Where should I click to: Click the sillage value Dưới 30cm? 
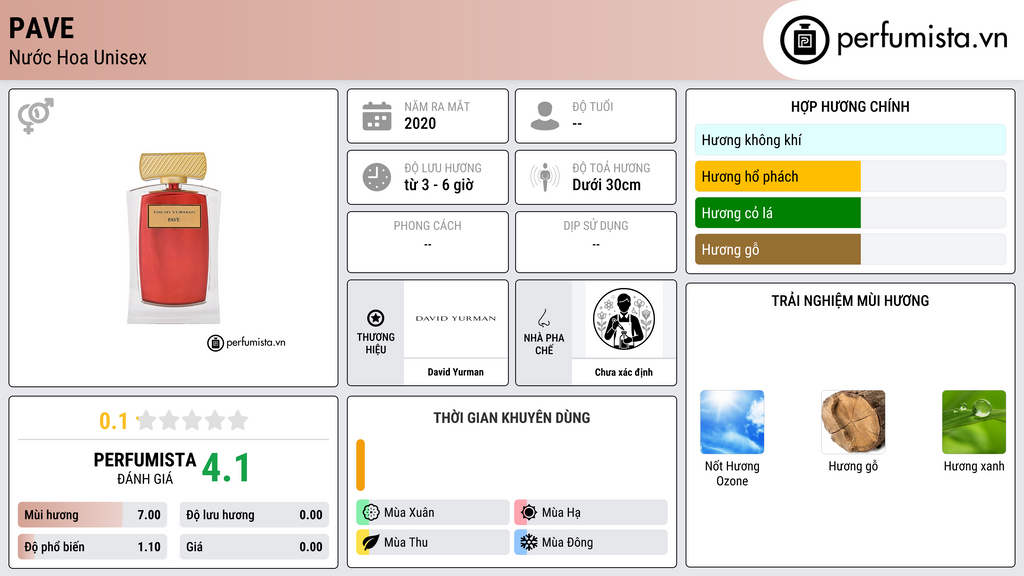[607, 185]
